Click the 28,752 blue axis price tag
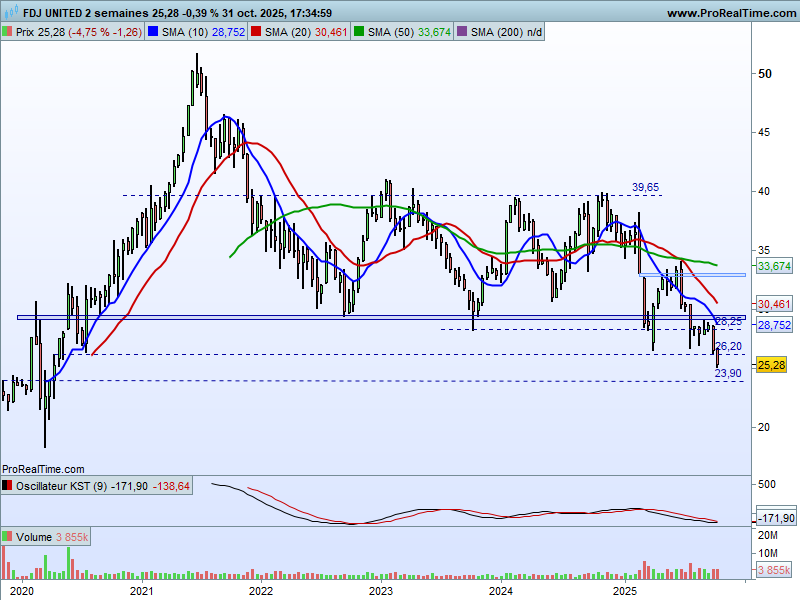Viewport: 800px width, 600px height. [774, 325]
